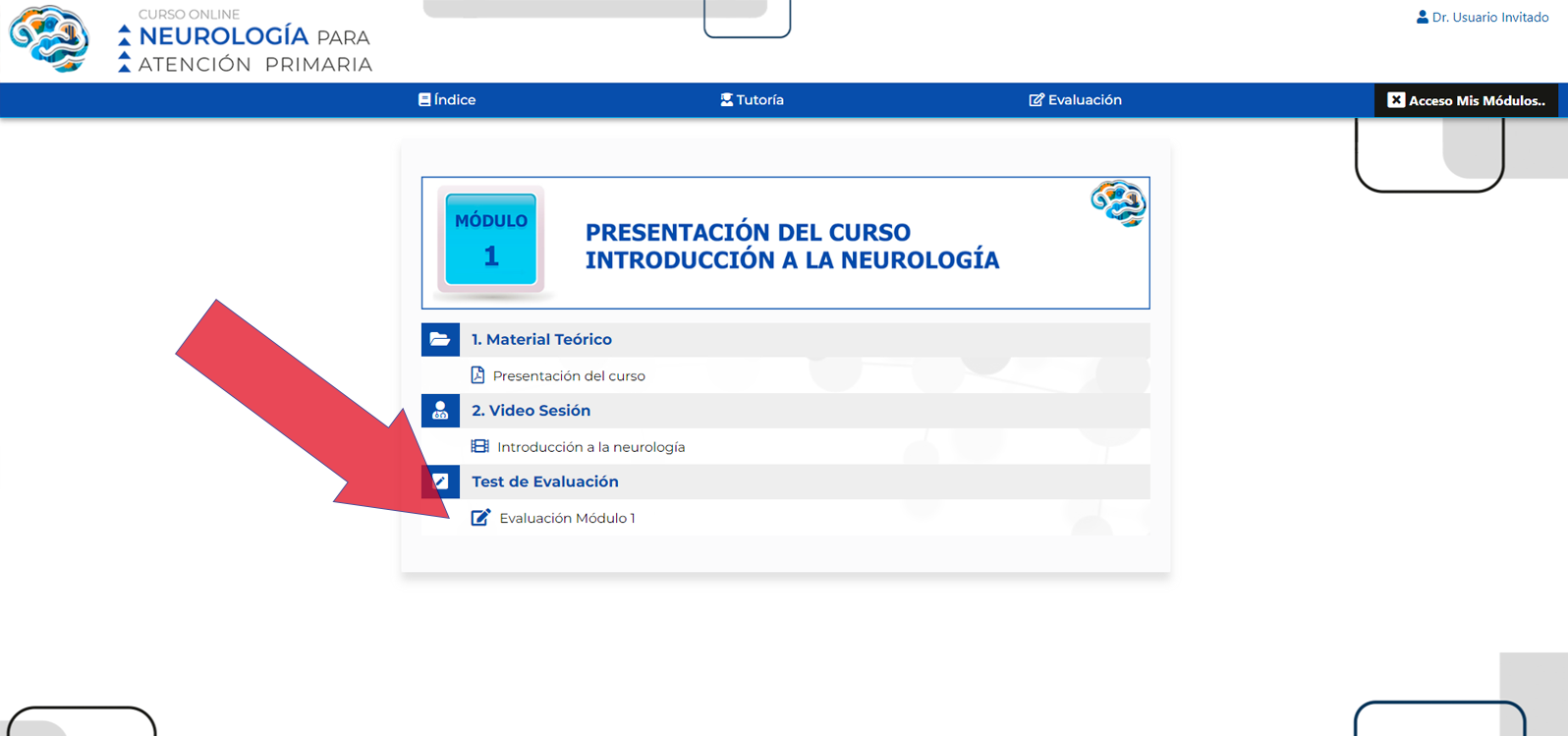Expand the Test de Evaluación section header

click(x=545, y=481)
